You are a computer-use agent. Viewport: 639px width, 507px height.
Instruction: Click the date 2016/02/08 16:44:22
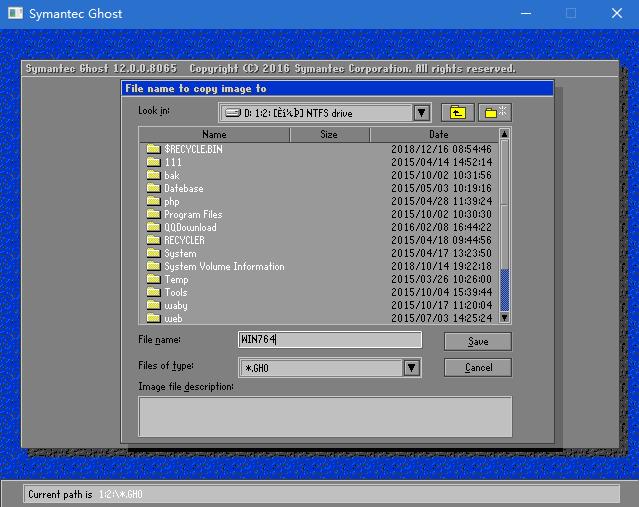point(441,227)
